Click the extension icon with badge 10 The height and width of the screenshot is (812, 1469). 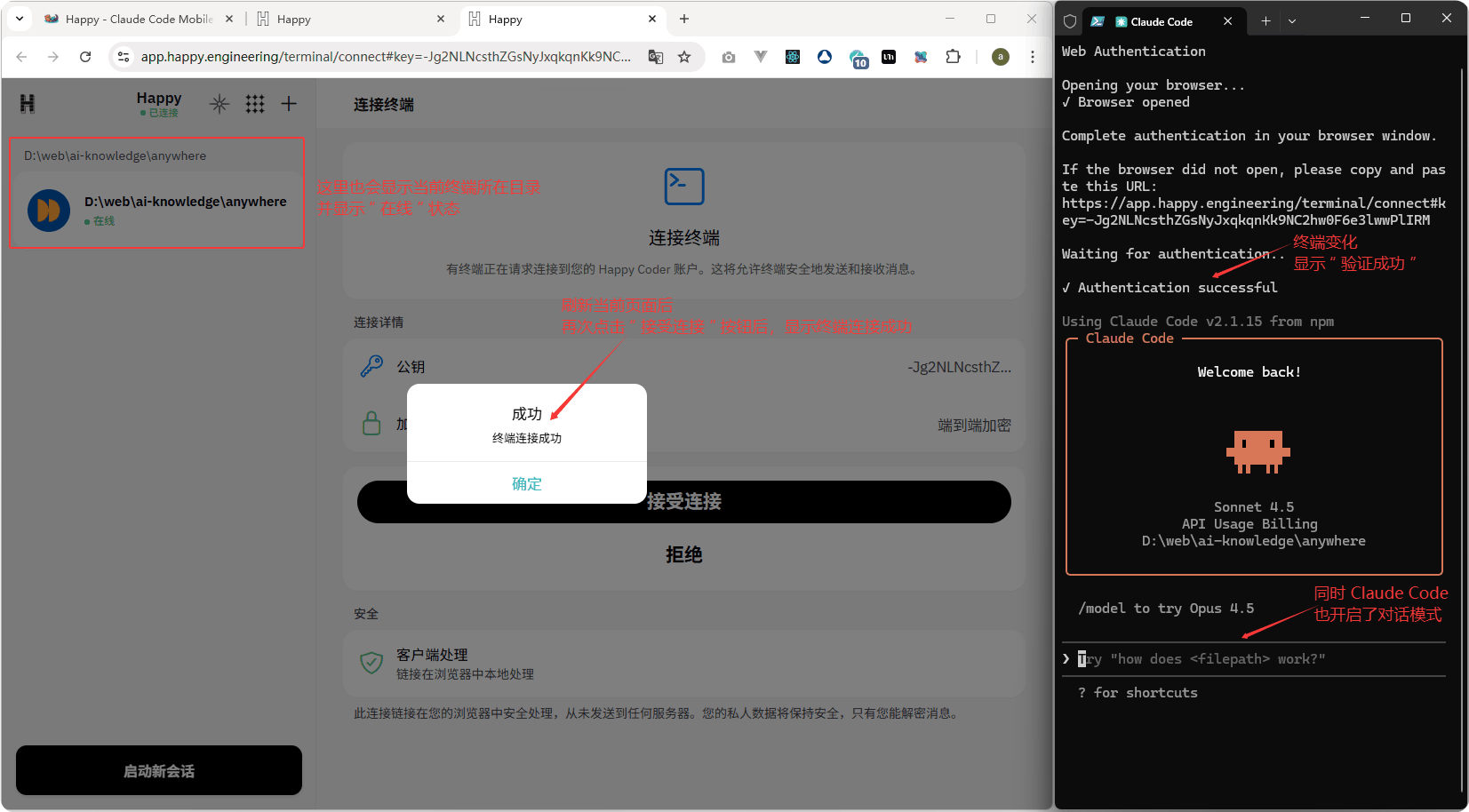pyautogui.click(x=858, y=59)
